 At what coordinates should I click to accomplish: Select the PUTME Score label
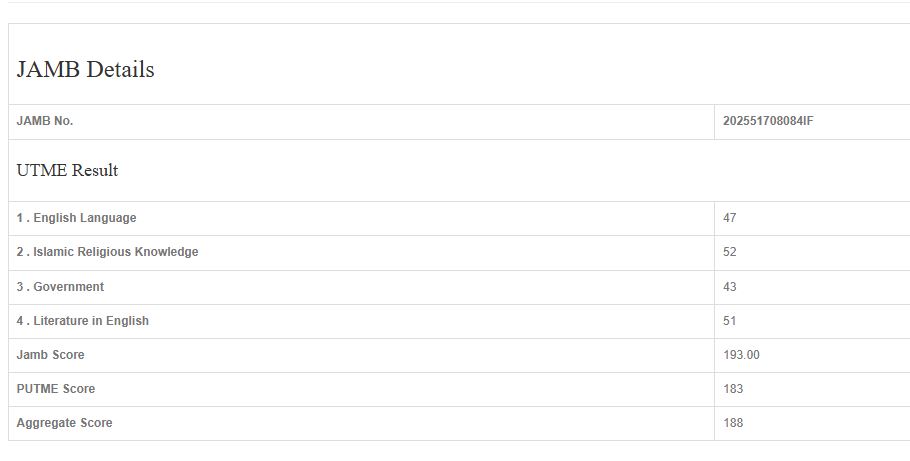[56, 389]
